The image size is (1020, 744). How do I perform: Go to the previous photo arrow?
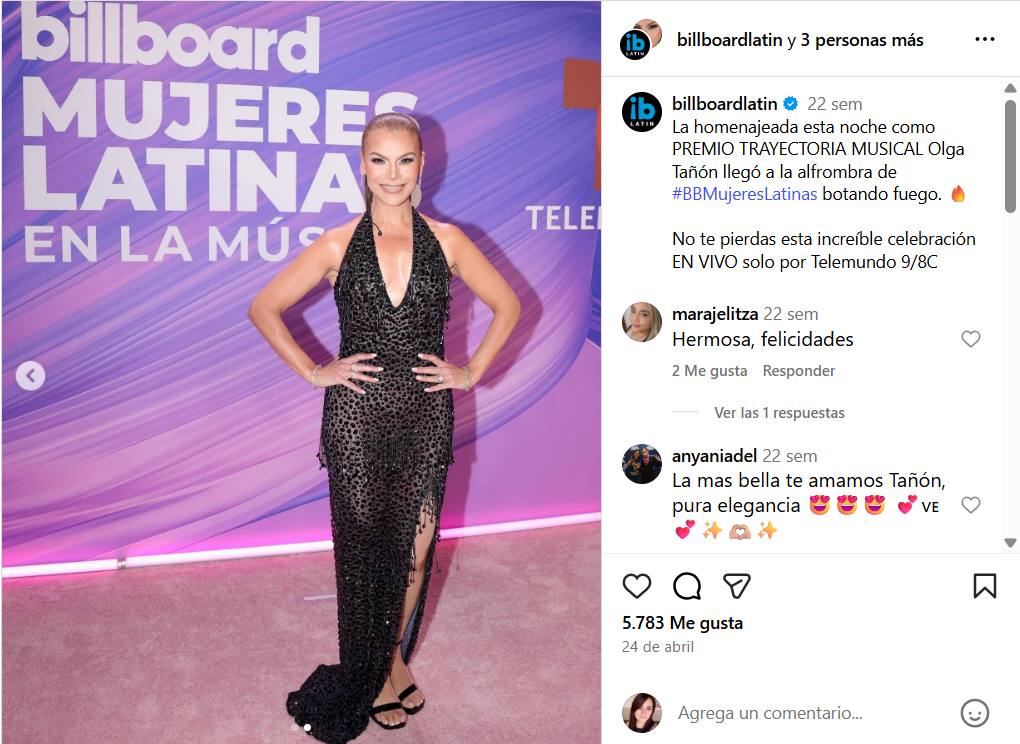tap(31, 375)
